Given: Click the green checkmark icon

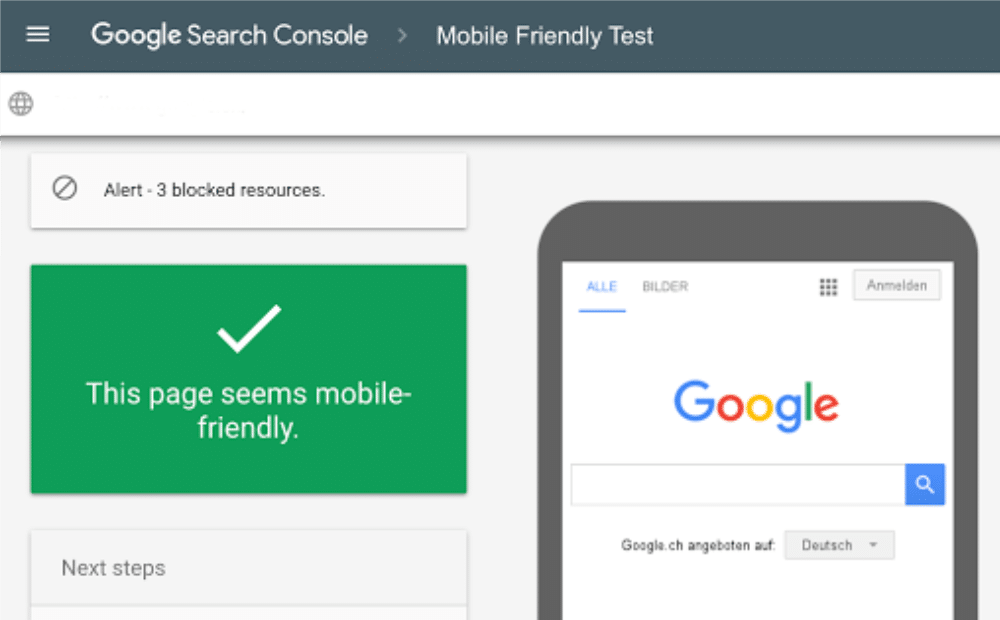Looking at the screenshot, I should pyautogui.click(x=248, y=330).
